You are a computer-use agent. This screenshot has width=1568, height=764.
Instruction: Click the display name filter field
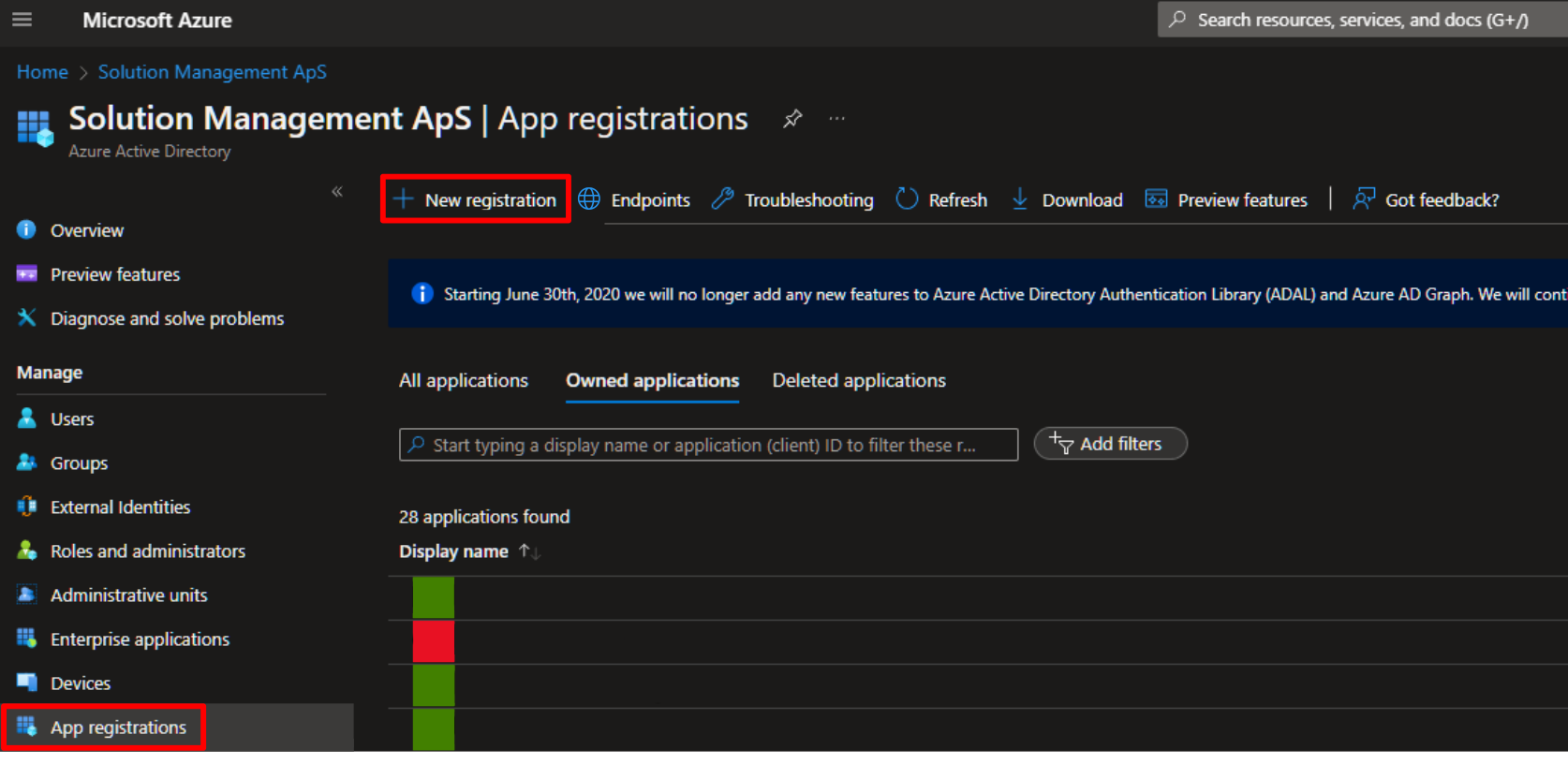point(708,445)
